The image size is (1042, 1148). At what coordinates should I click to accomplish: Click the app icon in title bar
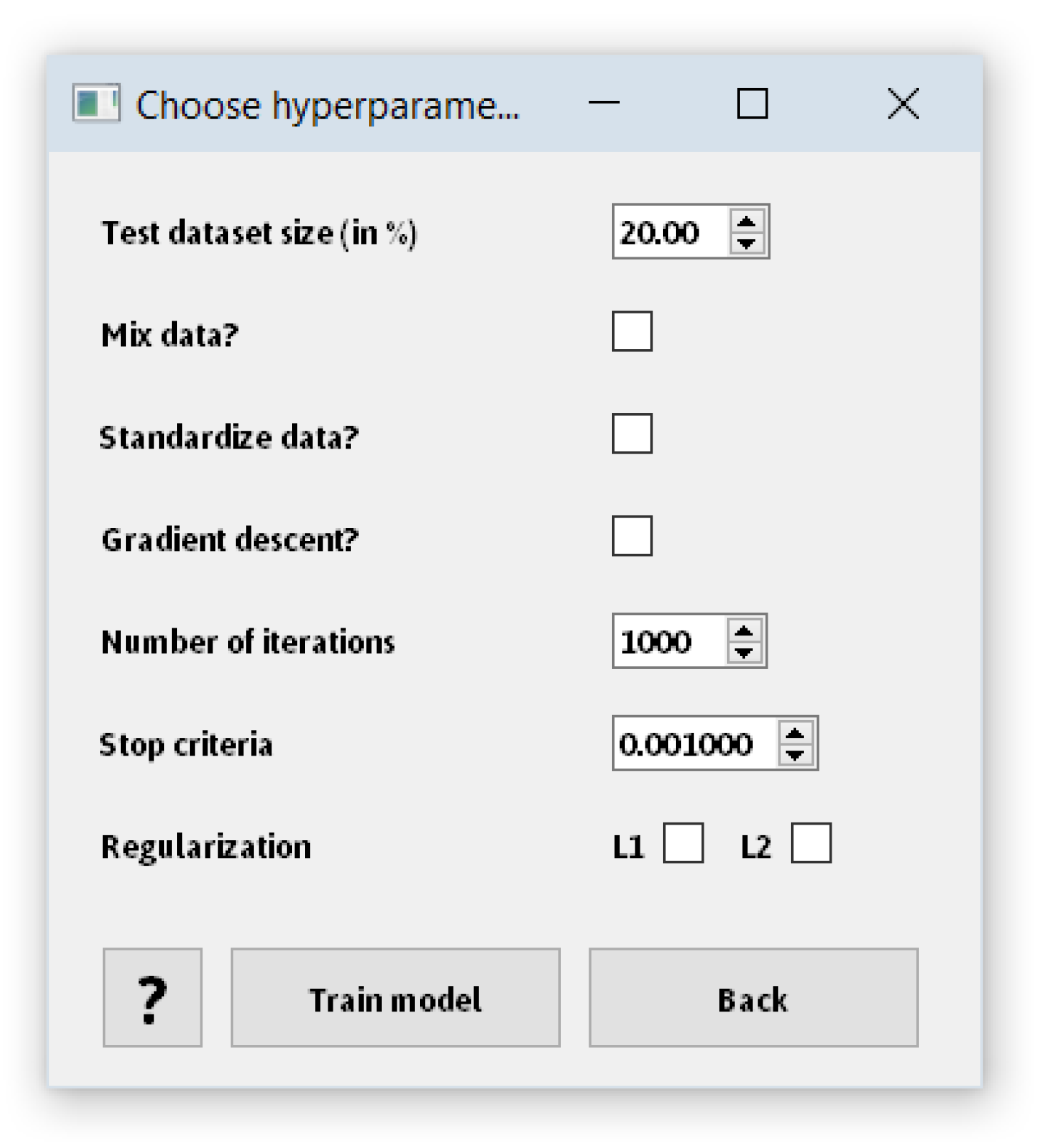pyautogui.click(x=96, y=104)
